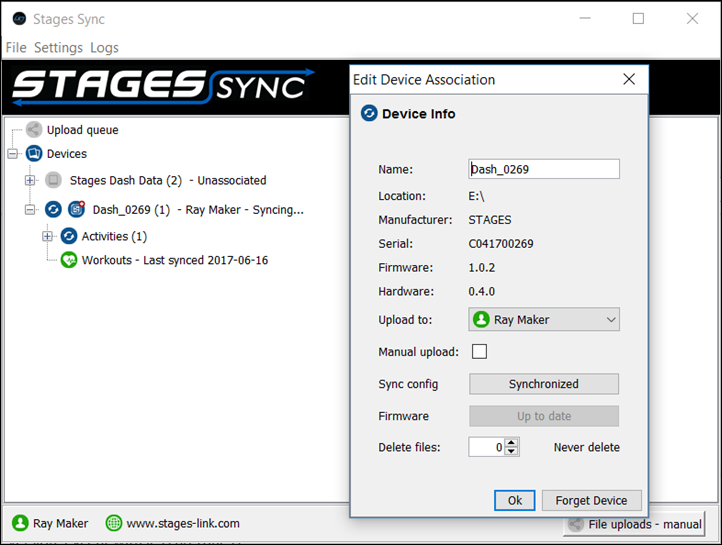Click the green user icon in status bar

pyautogui.click(x=20, y=523)
